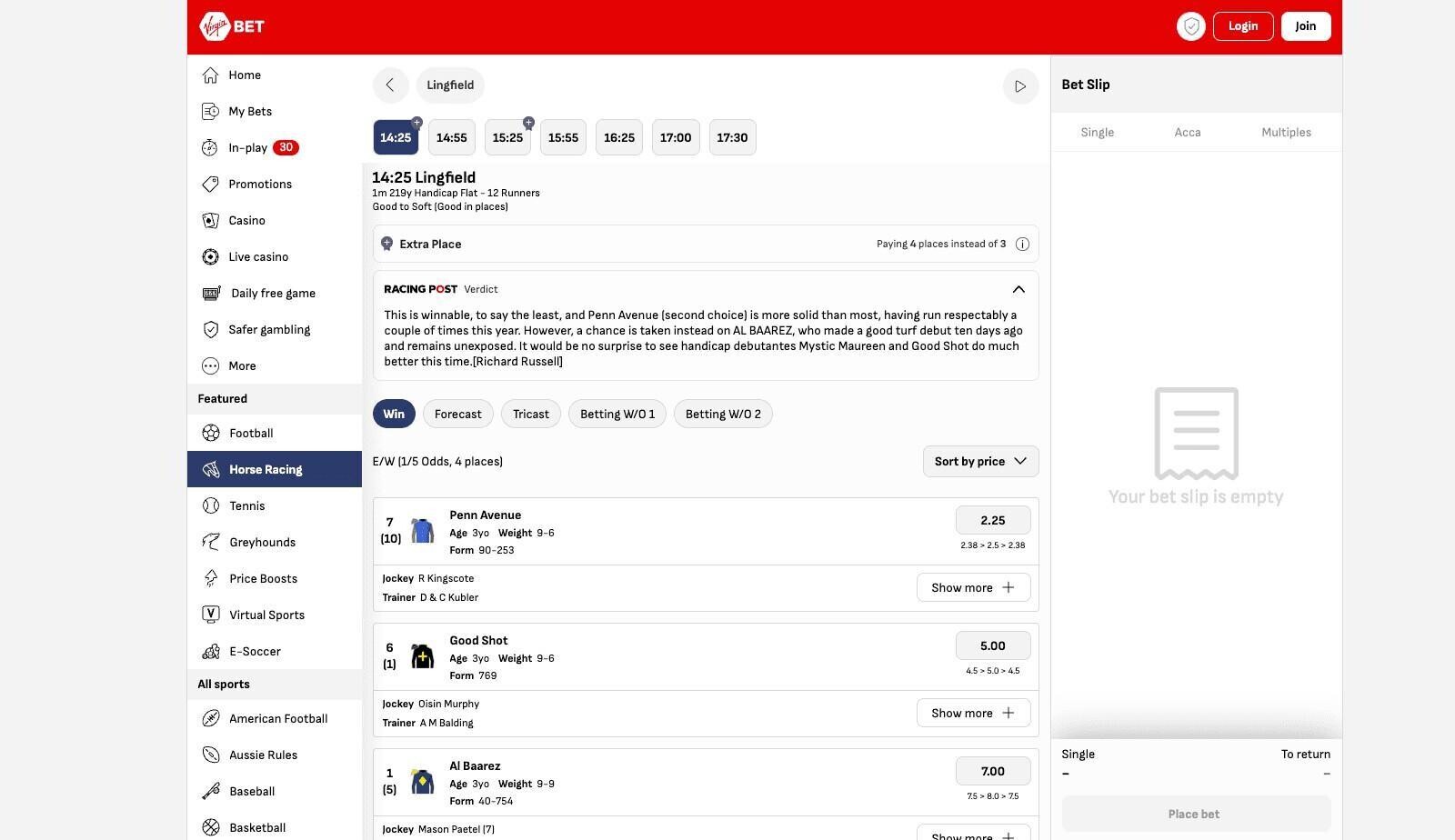The image size is (1455, 840).
Task: Click the Basketball icon
Action: tap(211, 827)
